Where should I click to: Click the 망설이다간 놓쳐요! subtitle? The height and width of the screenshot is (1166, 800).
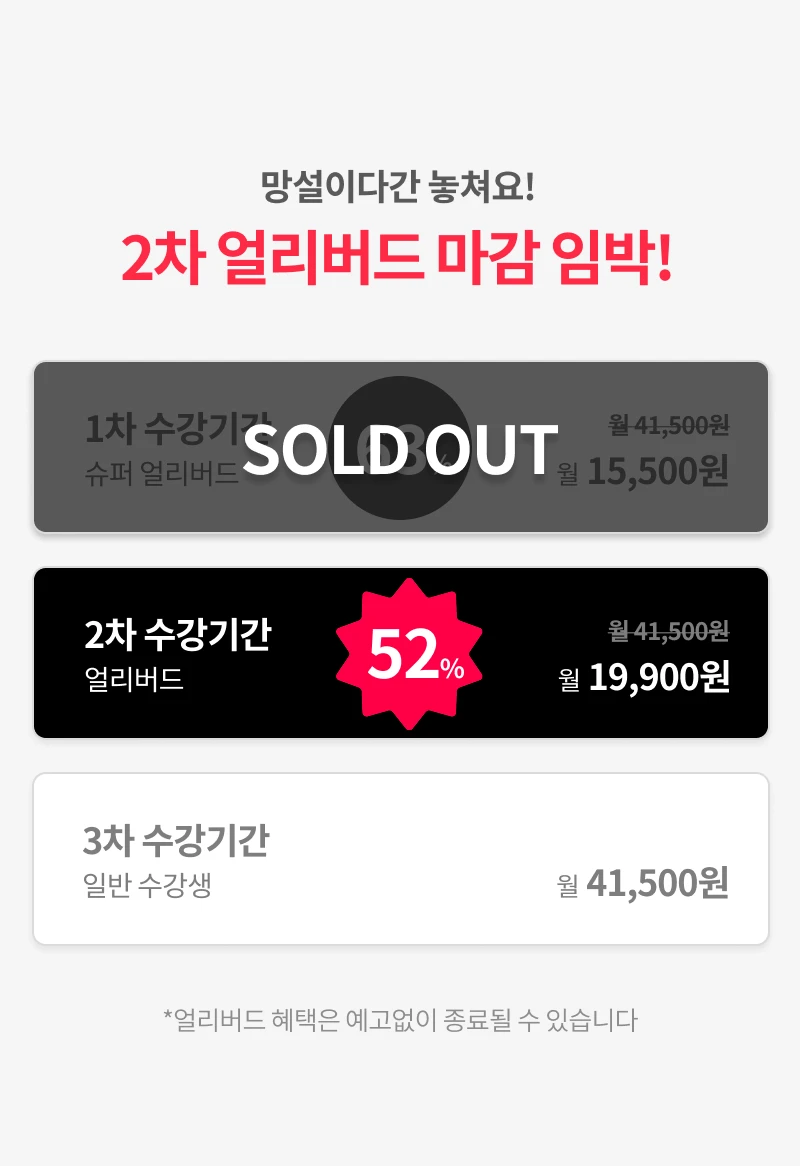pos(398,187)
